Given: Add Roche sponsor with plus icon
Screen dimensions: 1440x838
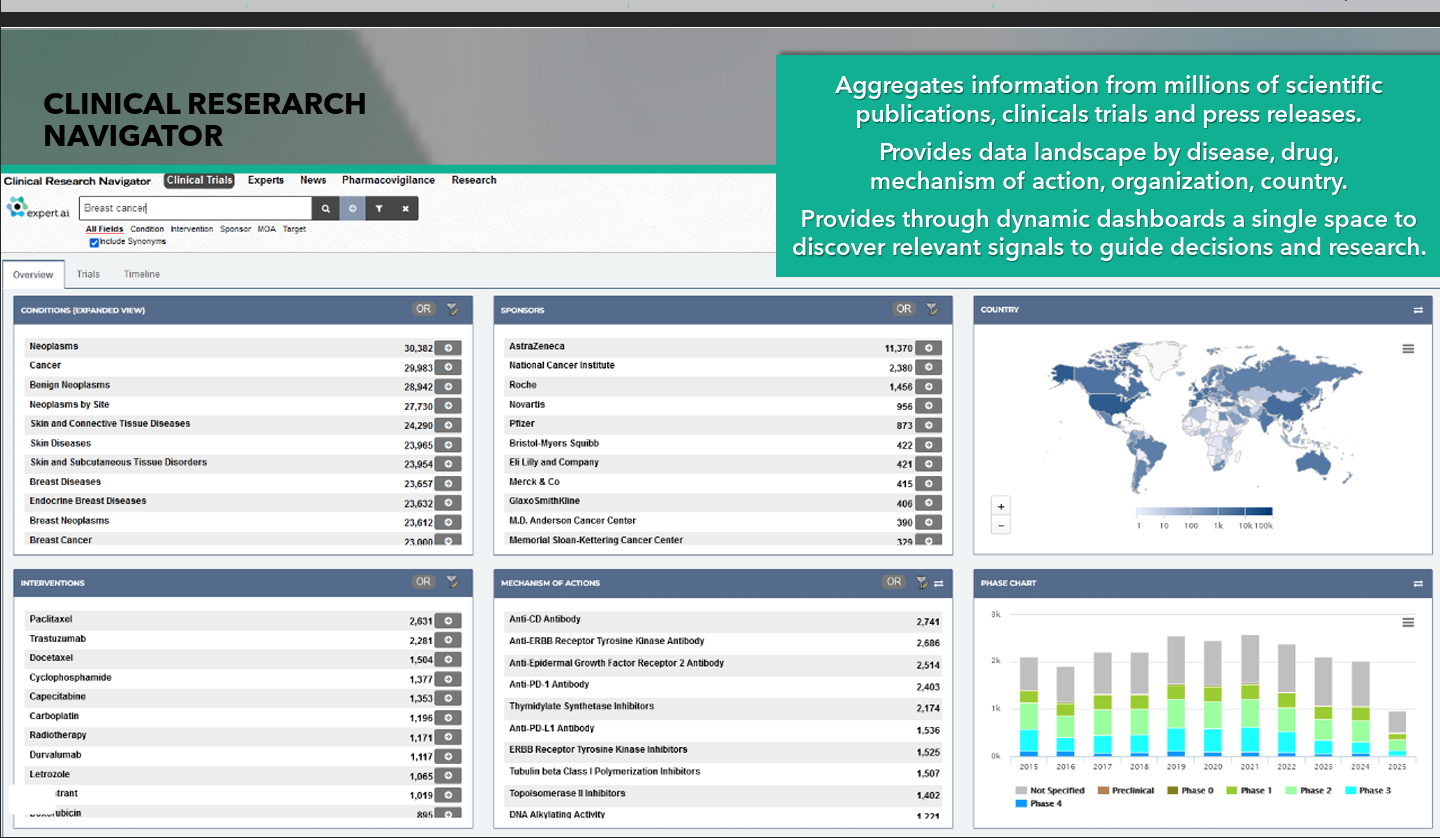Looking at the screenshot, I should click(x=929, y=386).
